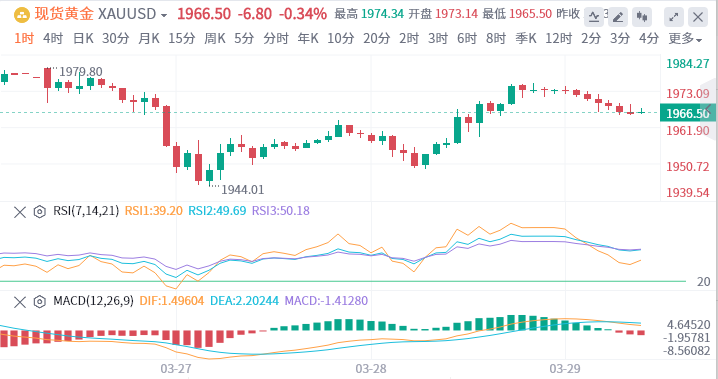Click the DEA:2.20244 value
Viewport: 718px width, 379px height.
[244, 301]
